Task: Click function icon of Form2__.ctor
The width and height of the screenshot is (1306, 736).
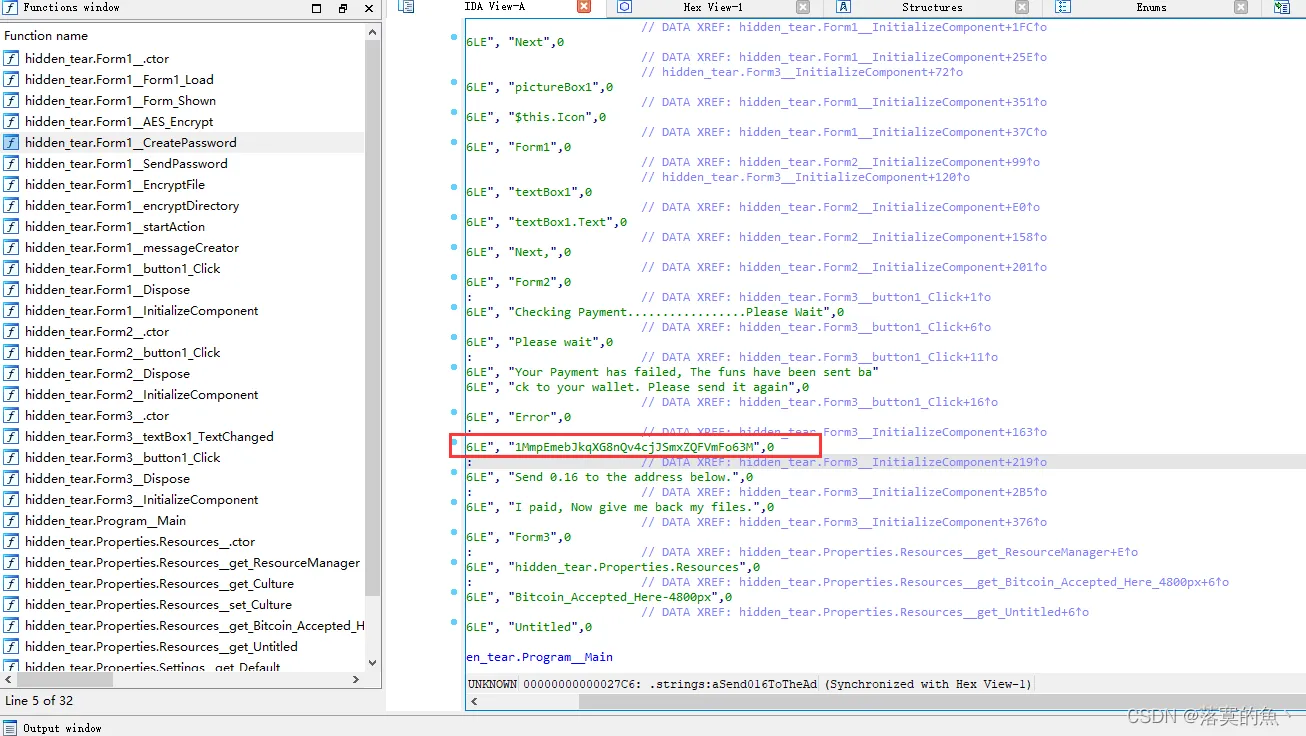Action: point(11,331)
